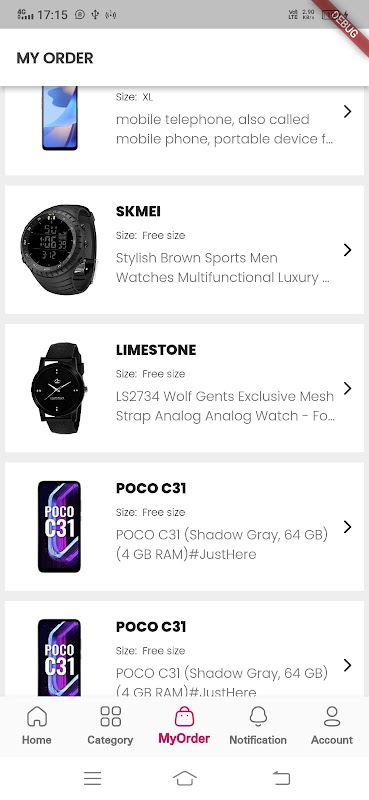The height and width of the screenshot is (800, 369).
Task: Open the recent apps menu icon
Action: coord(92,778)
